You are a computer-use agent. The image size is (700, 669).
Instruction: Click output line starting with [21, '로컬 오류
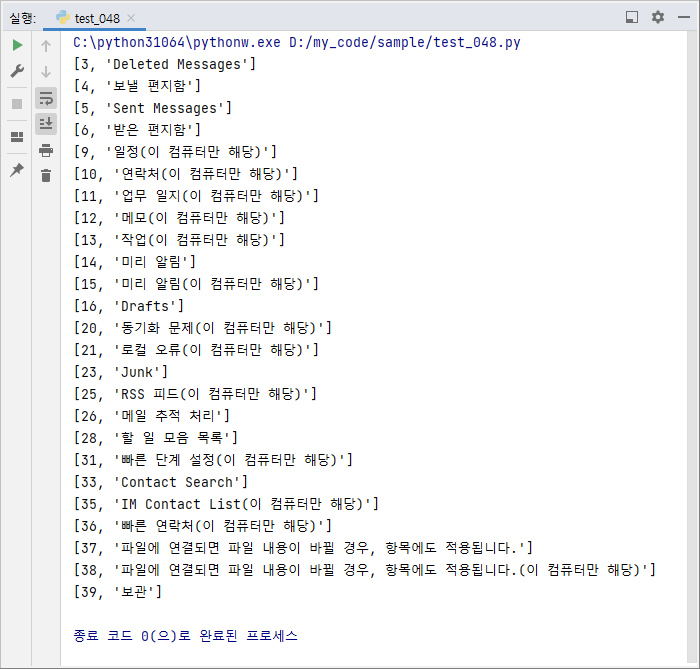[x=196, y=349]
